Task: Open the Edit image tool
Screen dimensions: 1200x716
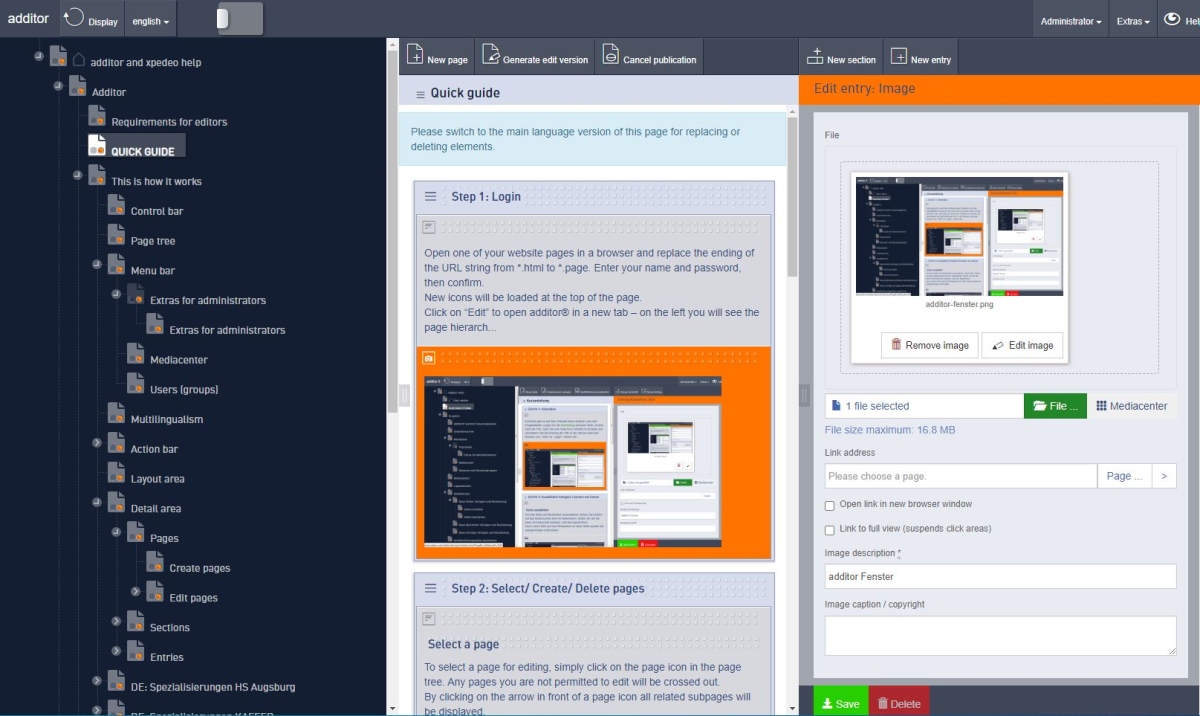Action: pyautogui.click(x=1022, y=345)
